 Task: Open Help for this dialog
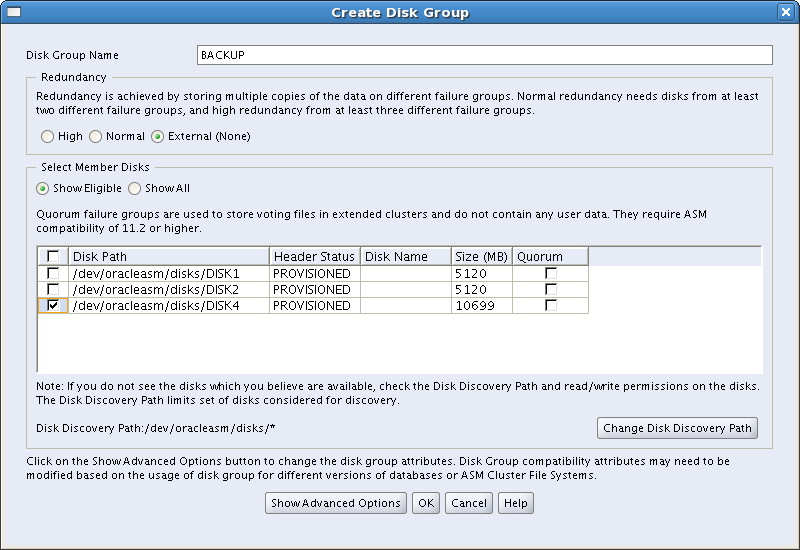[x=516, y=503]
